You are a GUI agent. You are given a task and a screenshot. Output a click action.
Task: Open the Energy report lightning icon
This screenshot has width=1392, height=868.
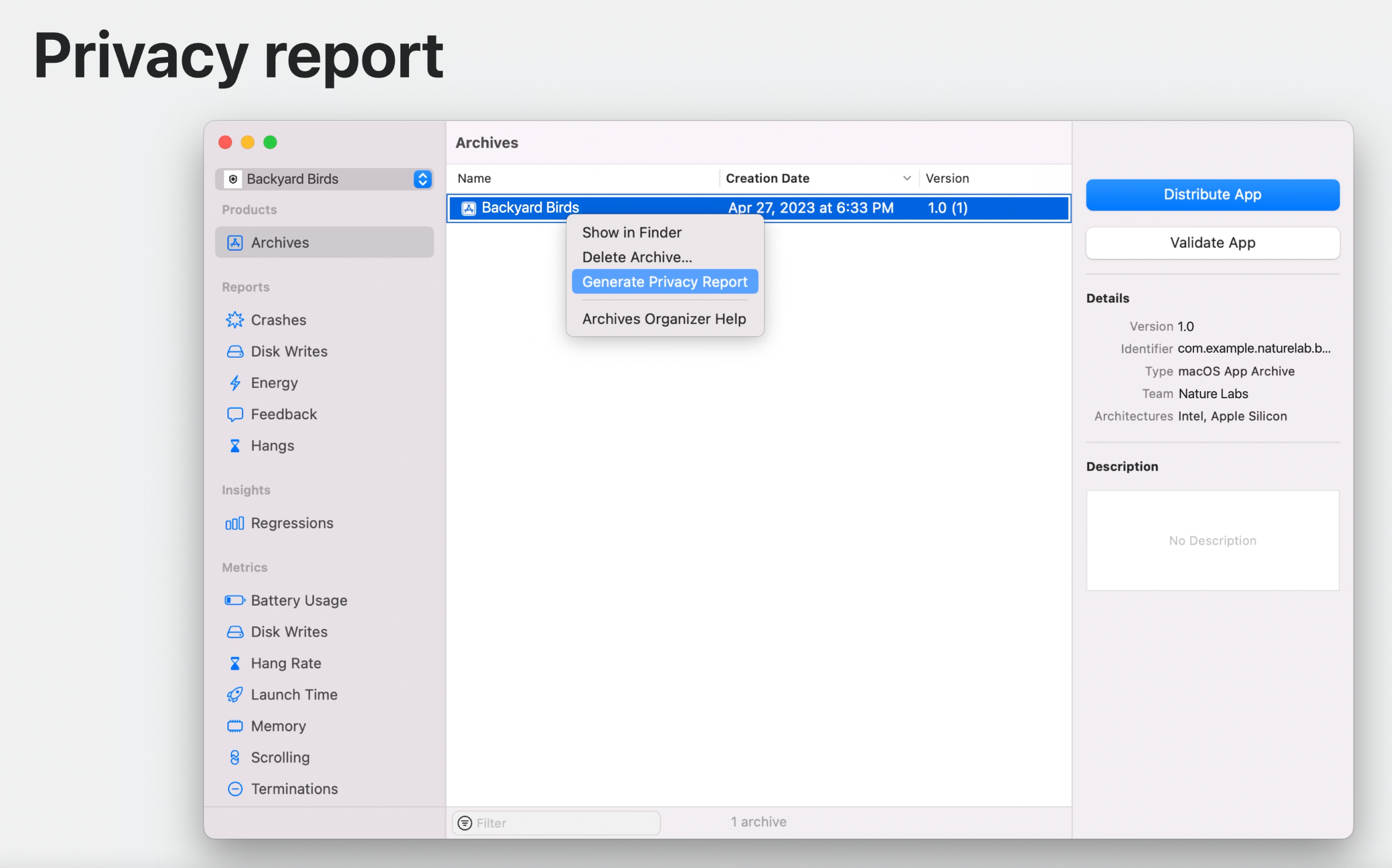click(234, 383)
